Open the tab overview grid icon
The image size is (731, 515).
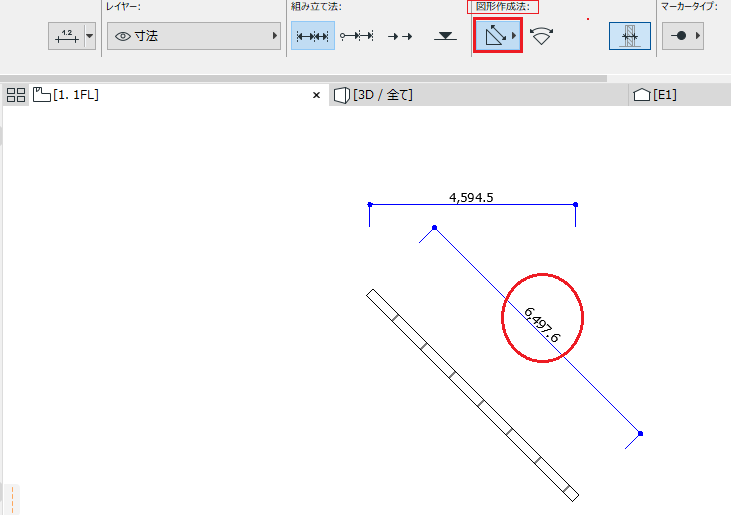tap(16, 95)
